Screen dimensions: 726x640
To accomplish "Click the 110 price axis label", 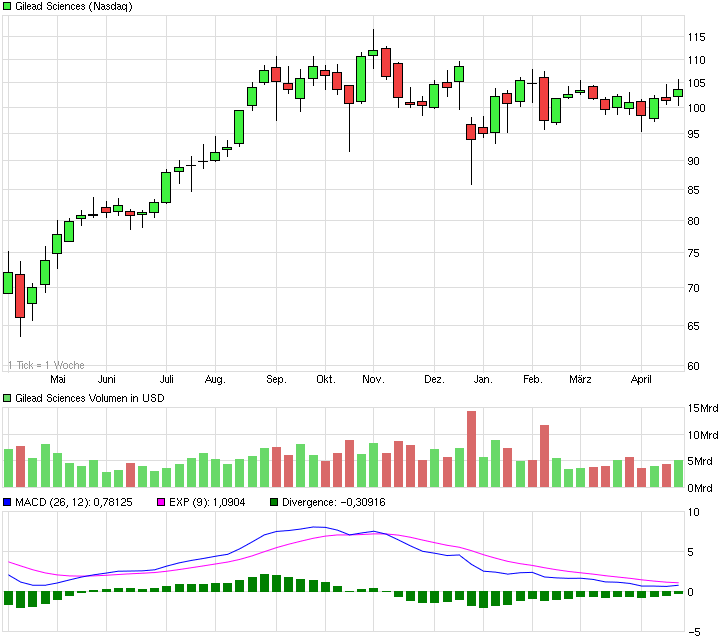I will [x=697, y=60].
